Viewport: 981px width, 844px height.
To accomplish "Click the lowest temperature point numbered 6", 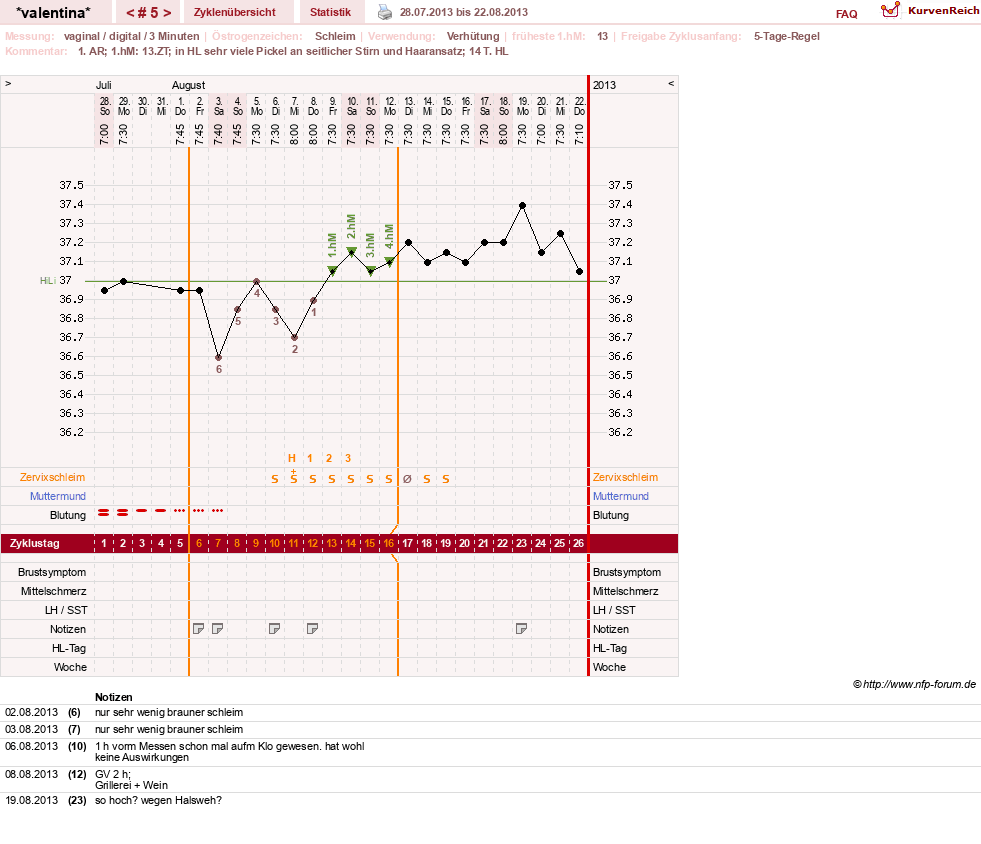I will (218, 357).
